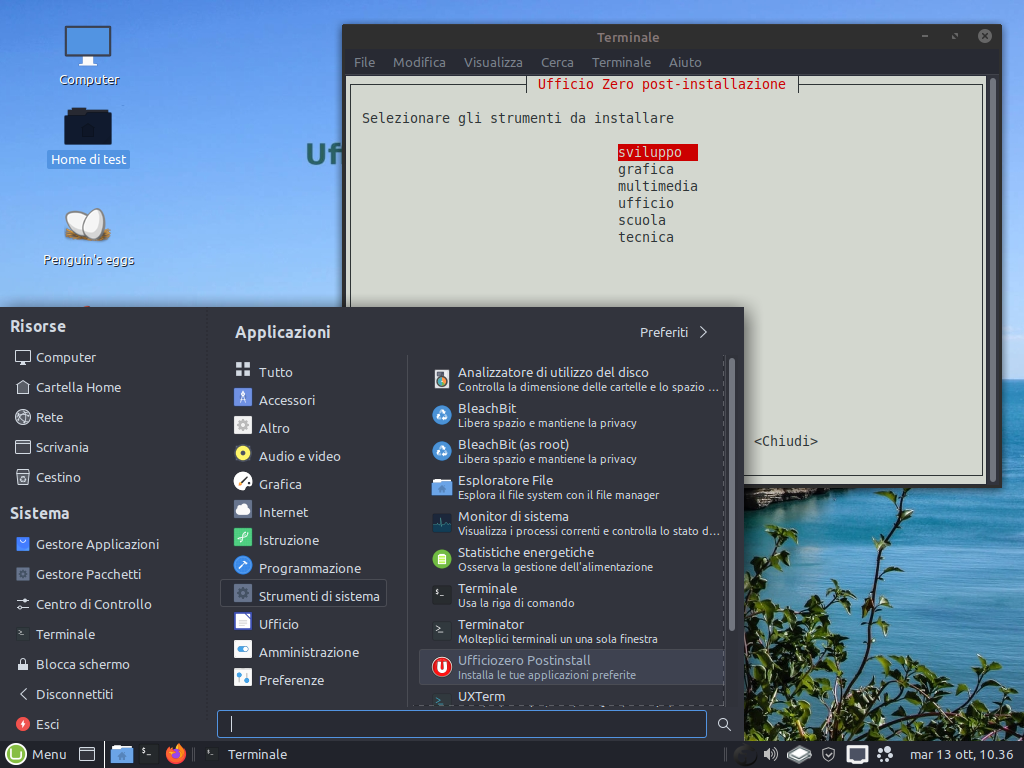The image size is (1024, 768).
Task: Open the Terminale menu item
Action: [621, 61]
